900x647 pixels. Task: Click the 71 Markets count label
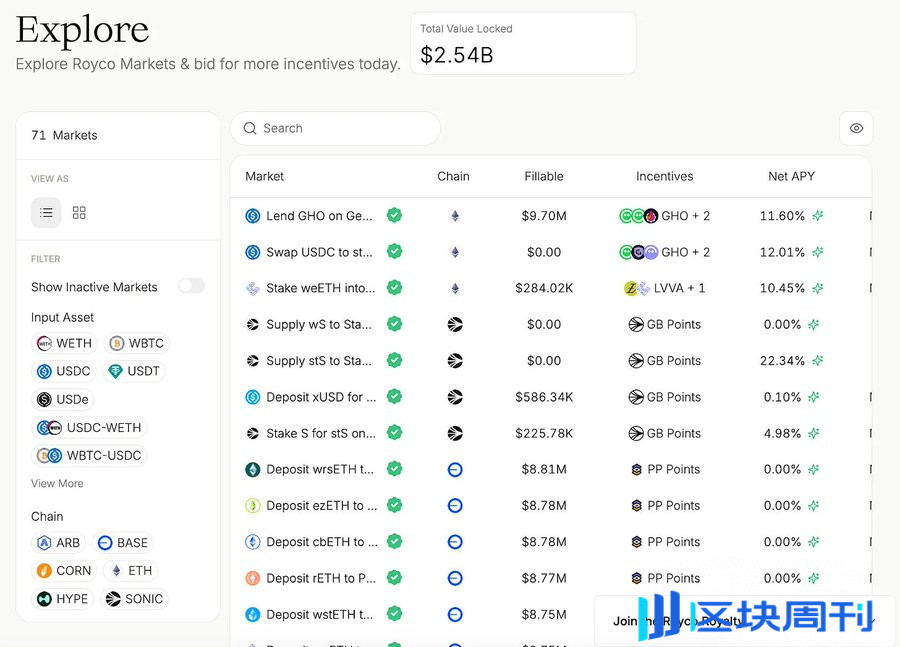coord(64,135)
